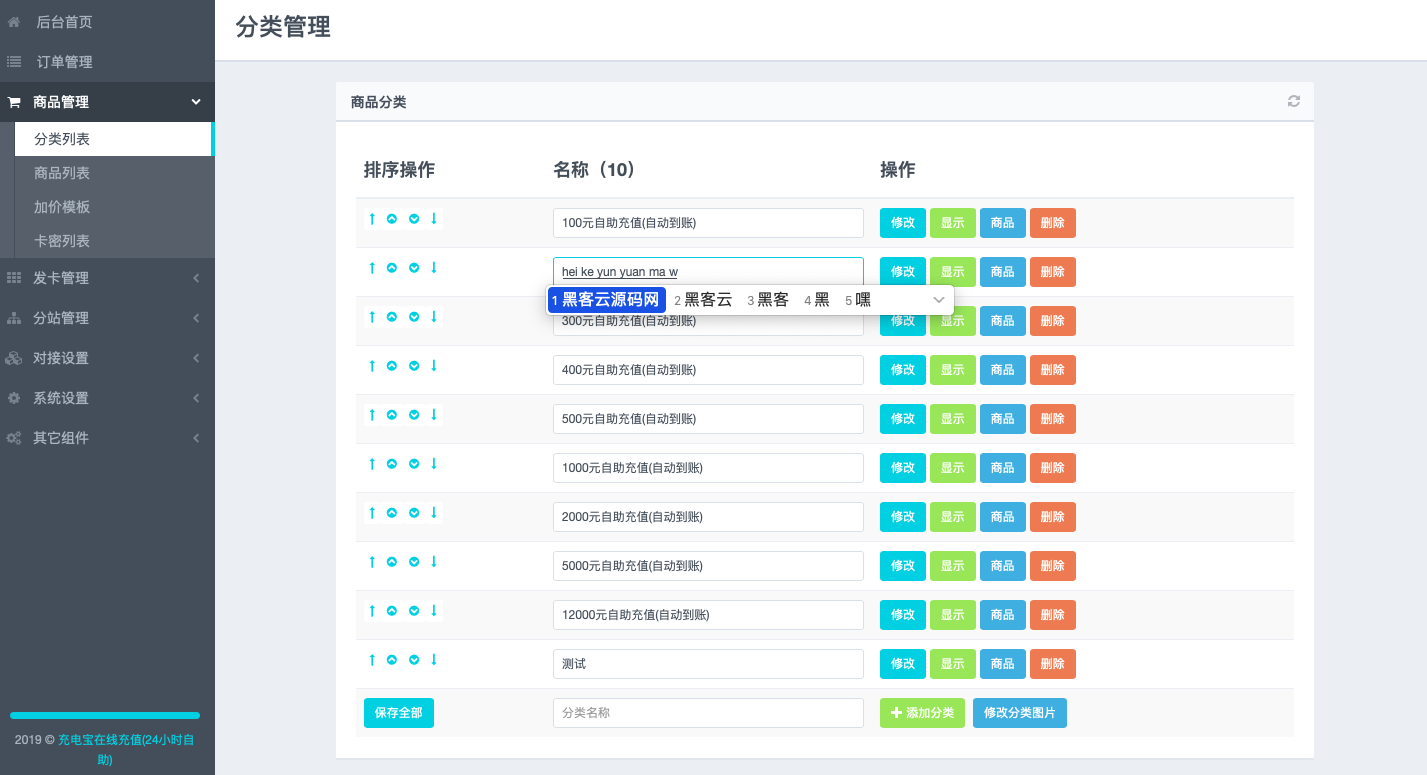Toggle 显示 visibility for 100元自助充值 category
This screenshot has width=1427, height=775.
[x=952, y=223]
